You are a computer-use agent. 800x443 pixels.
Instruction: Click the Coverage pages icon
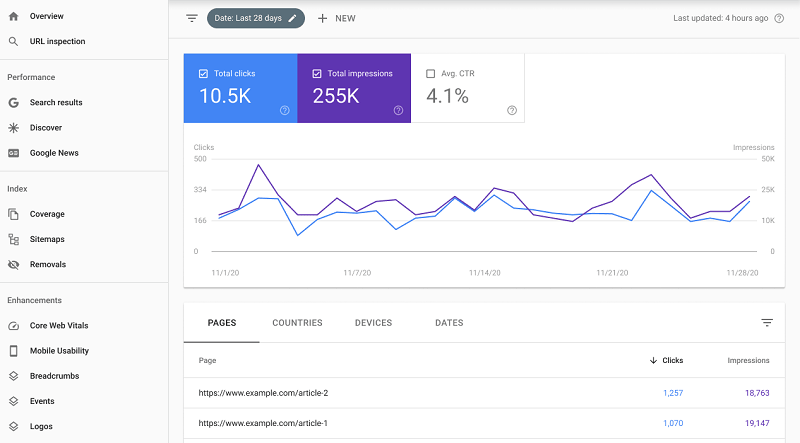pyautogui.click(x=14, y=214)
